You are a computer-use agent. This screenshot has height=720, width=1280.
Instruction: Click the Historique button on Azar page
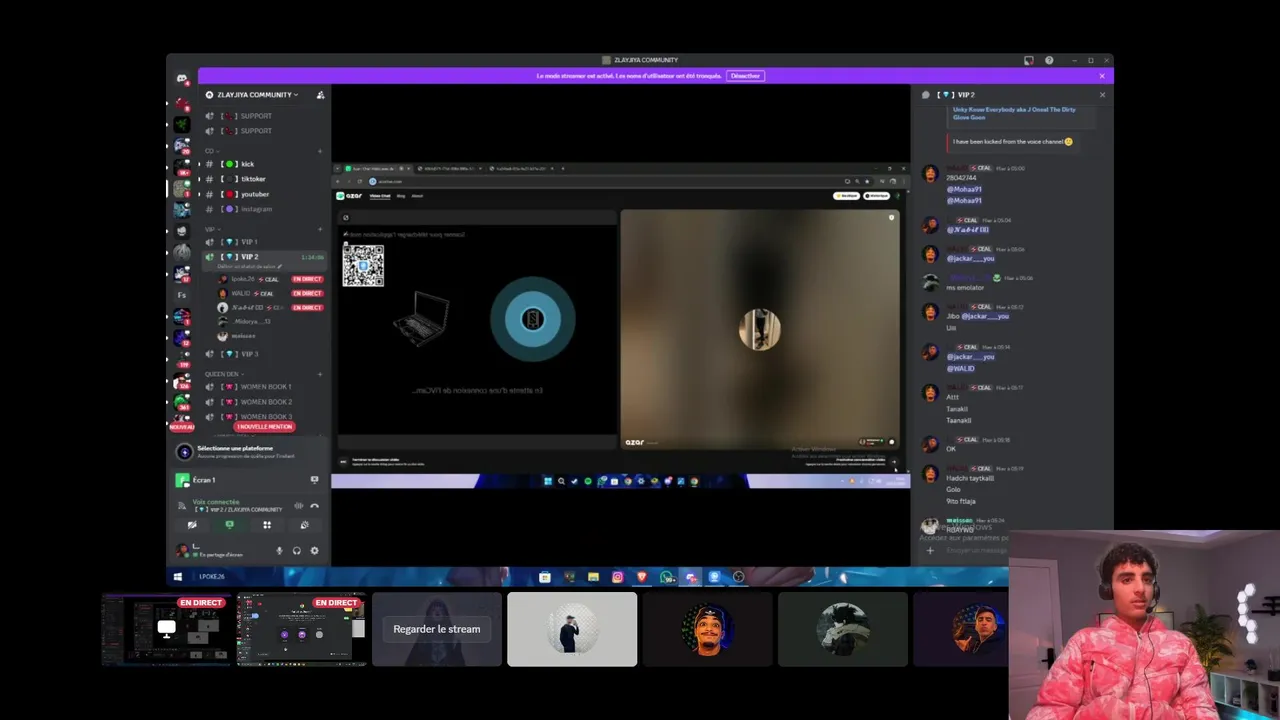pyautogui.click(x=877, y=196)
